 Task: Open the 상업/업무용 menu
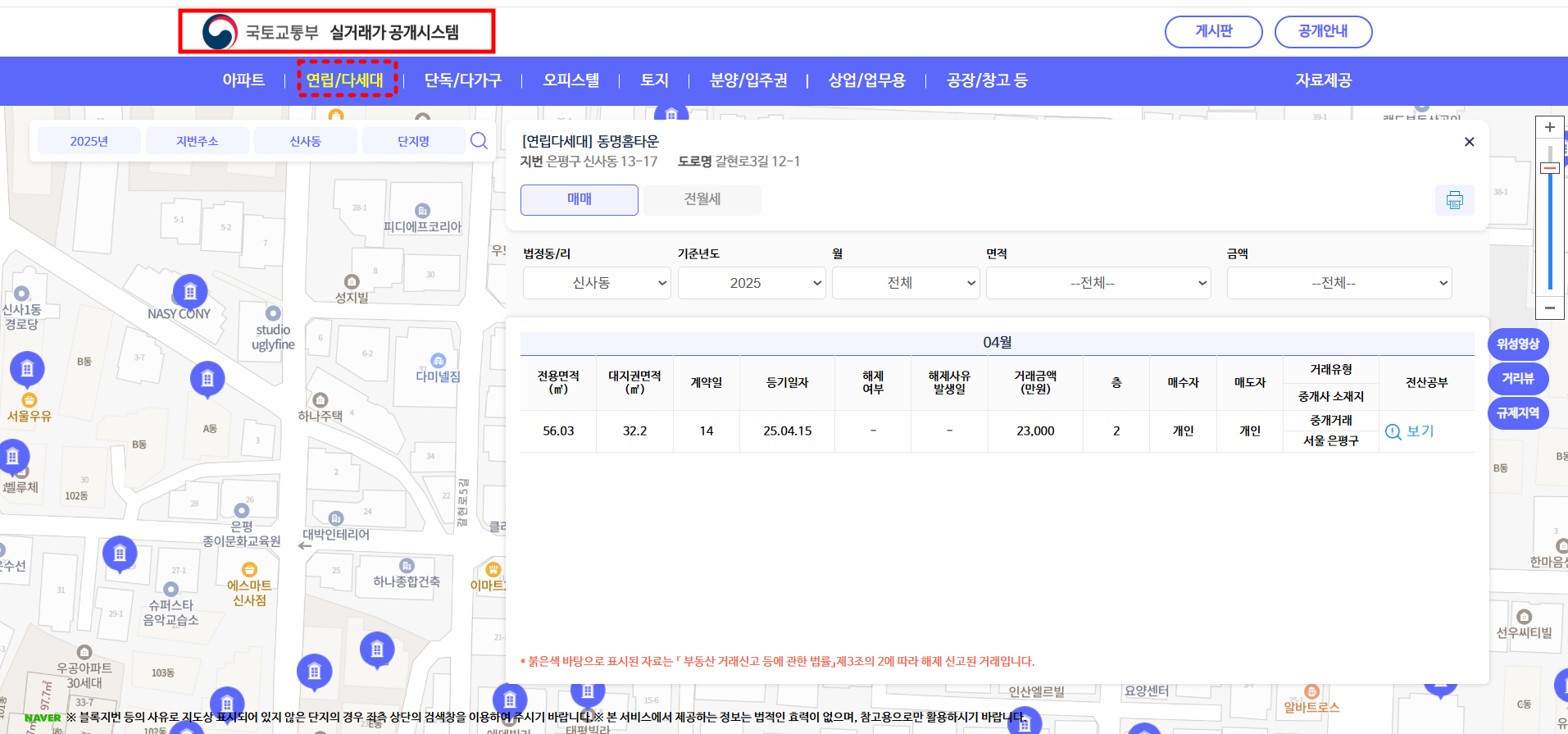(x=867, y=80)
